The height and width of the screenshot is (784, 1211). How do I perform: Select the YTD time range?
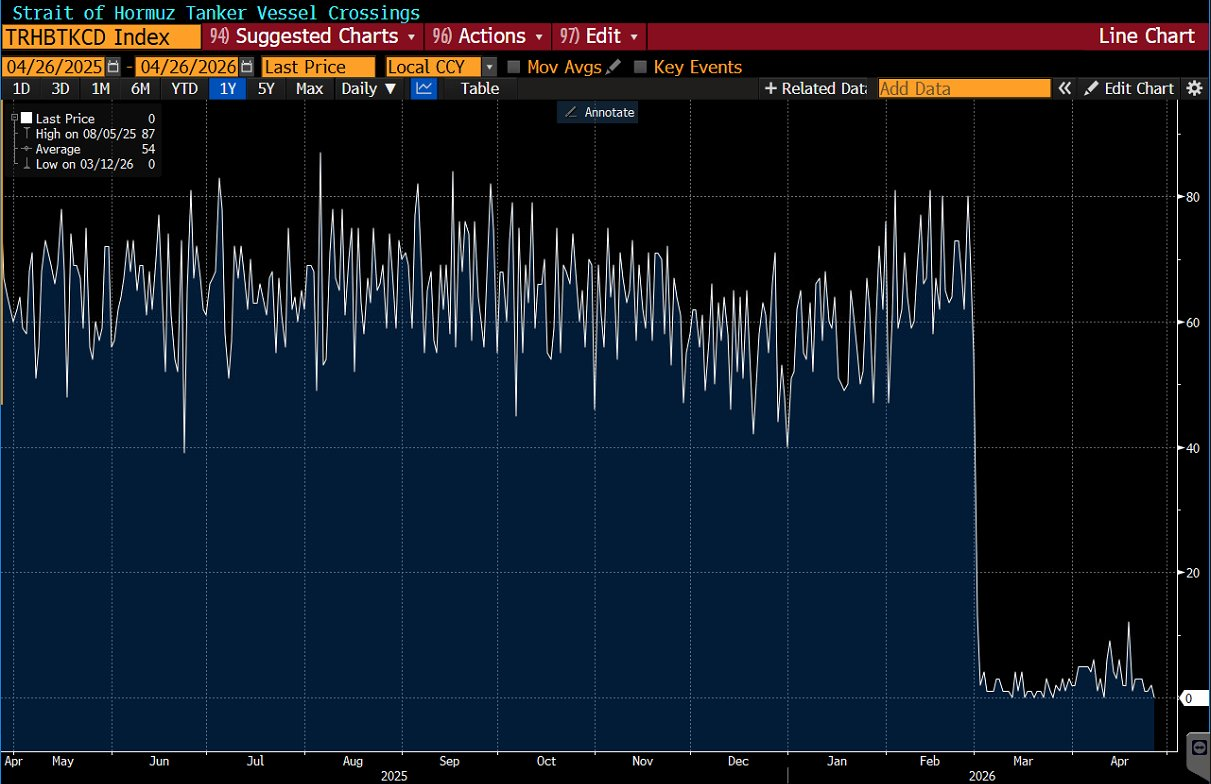(184, 88)
